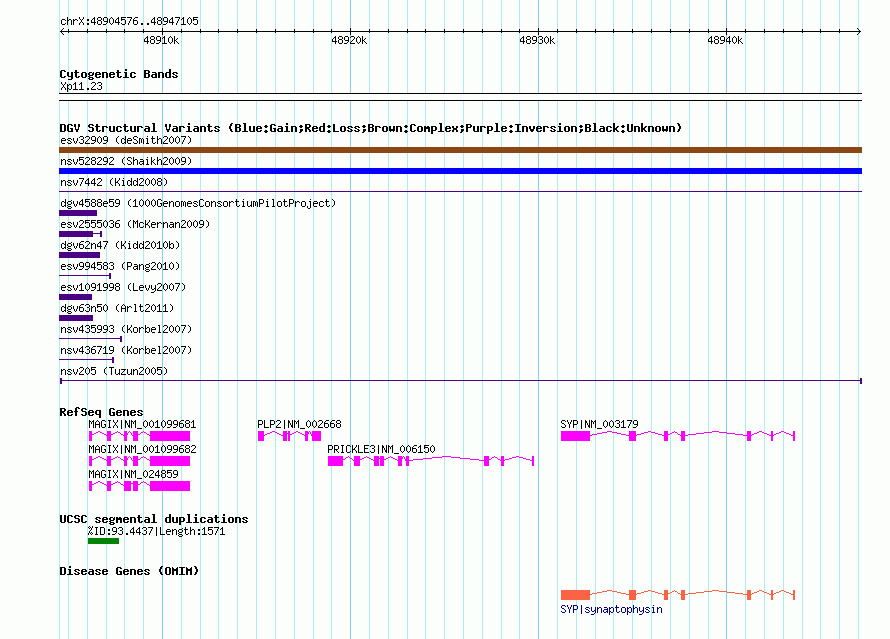
Task: Click the dgv63n50 (Arlt2011) label
Action: click(x=117, y=308)
